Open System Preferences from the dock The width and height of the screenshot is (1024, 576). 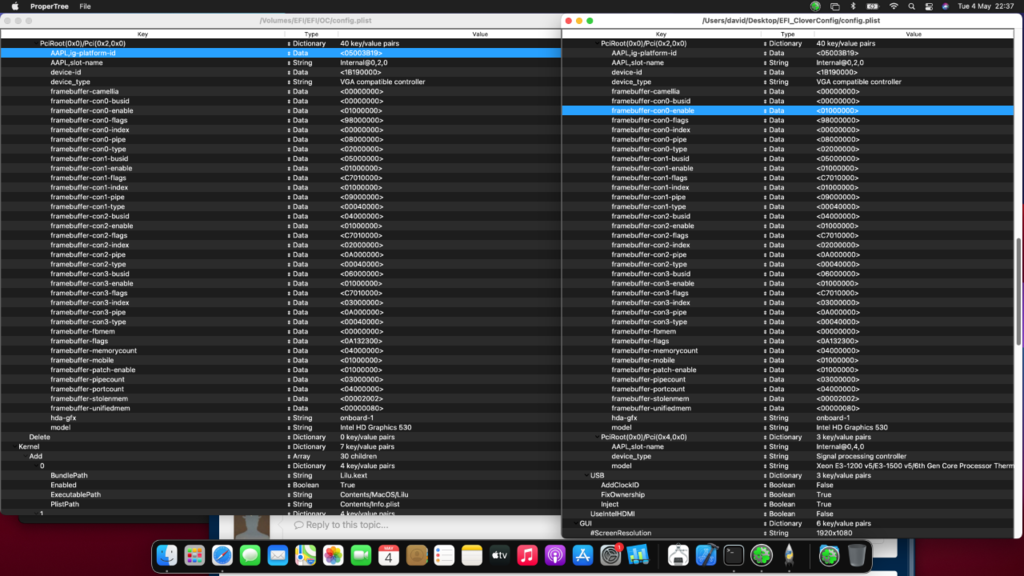pos(611,555)
